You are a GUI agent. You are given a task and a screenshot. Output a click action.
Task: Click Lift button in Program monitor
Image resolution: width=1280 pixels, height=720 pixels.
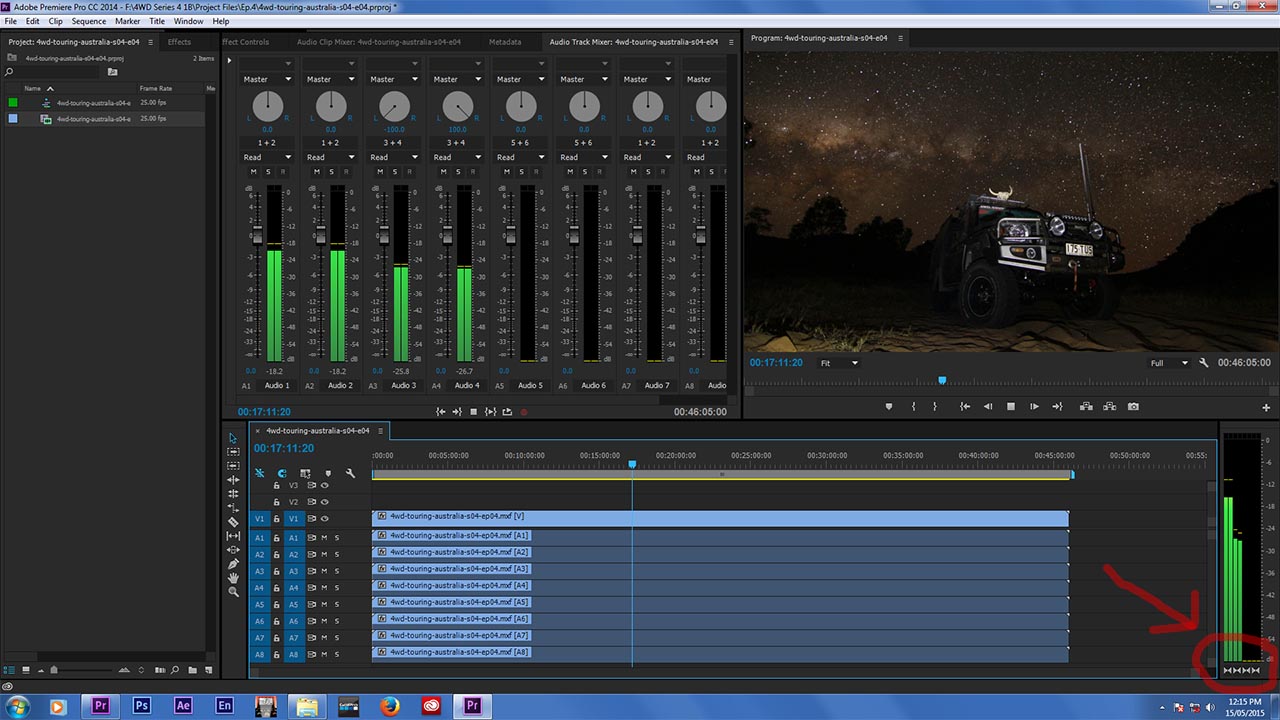pos(1086,407)
